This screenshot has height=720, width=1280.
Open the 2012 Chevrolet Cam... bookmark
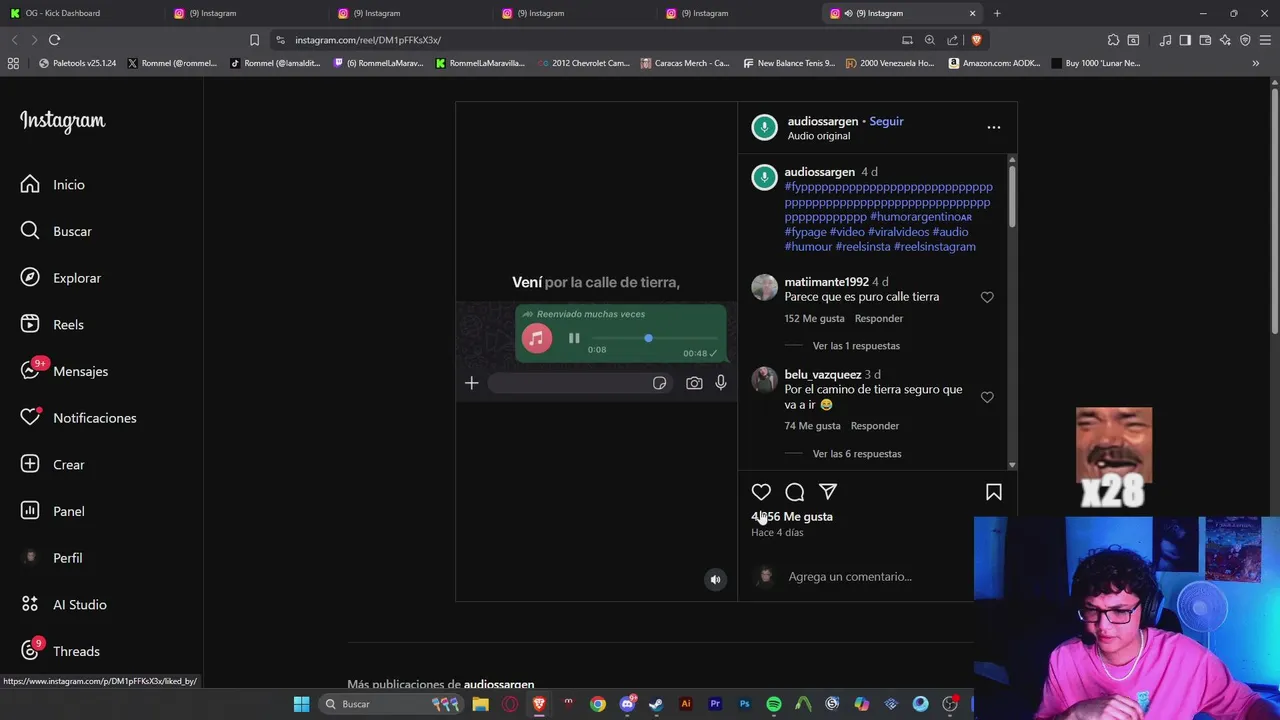pyautogui.click(x=583, y=63)
